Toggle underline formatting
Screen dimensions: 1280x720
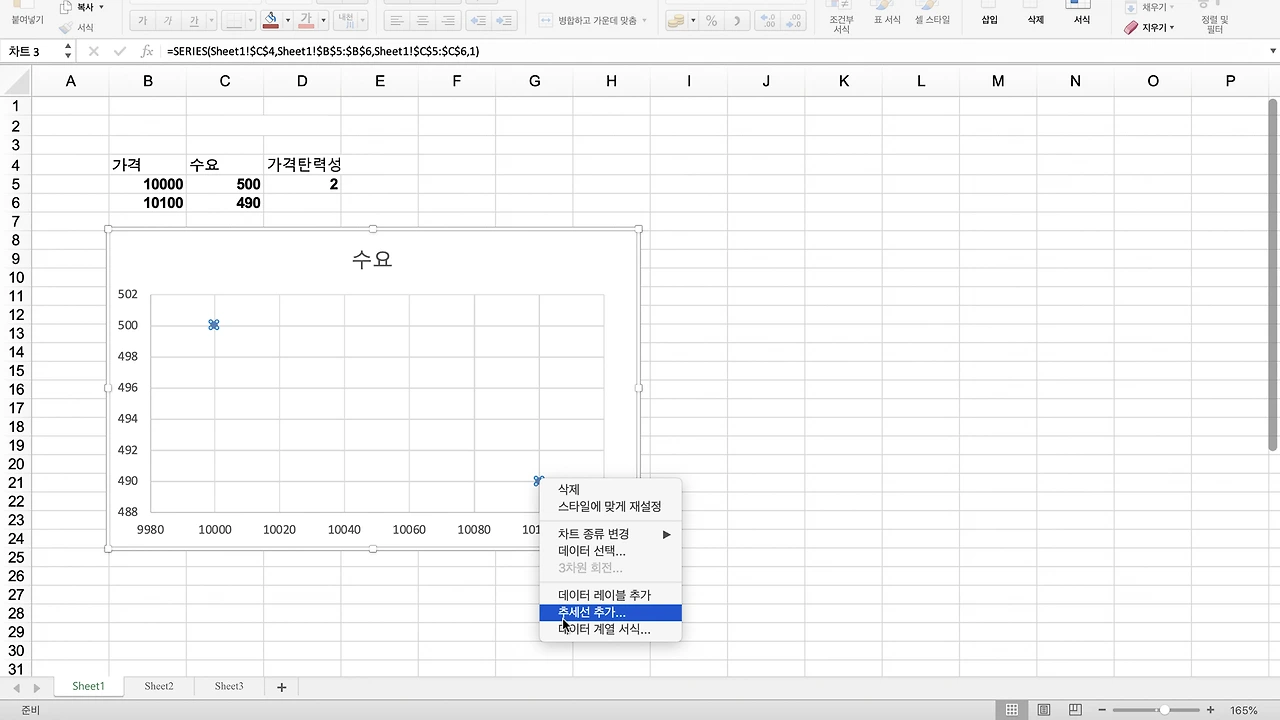(195, 20)
